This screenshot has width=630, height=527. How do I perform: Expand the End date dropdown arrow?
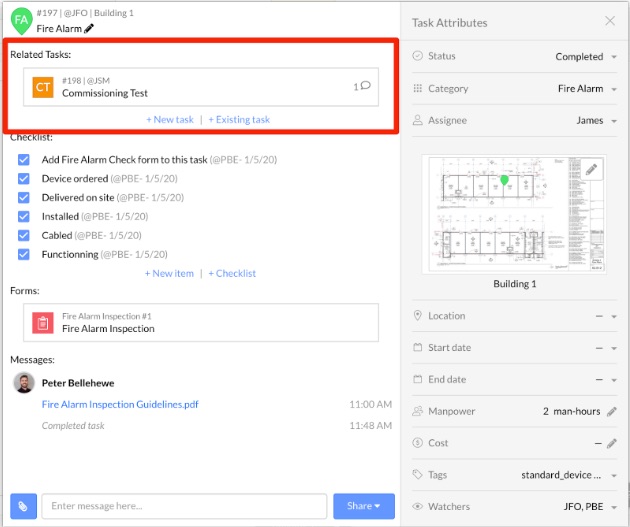[614, 380]
